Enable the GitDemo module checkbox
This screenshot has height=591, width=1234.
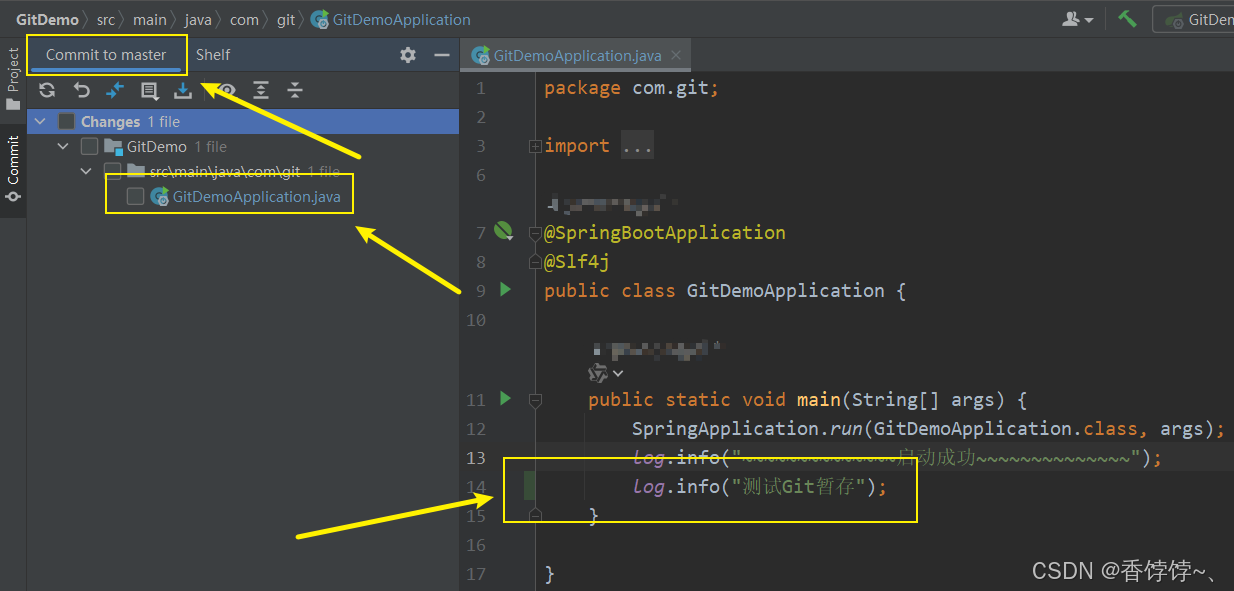pos(89,146)
